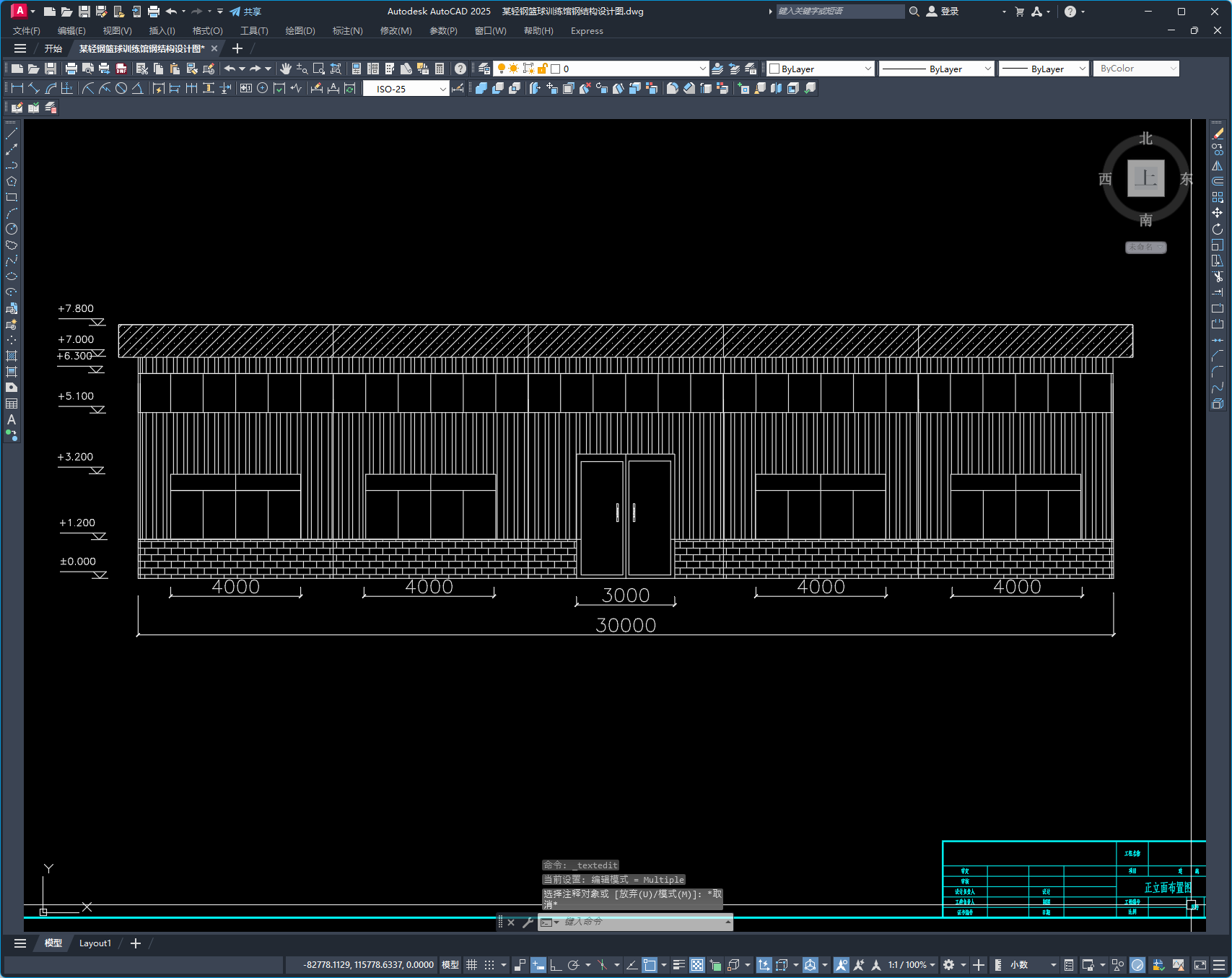Toggle lineweight display in status bar
Screen dimensions: 1232x978
[x=678, y=965]
